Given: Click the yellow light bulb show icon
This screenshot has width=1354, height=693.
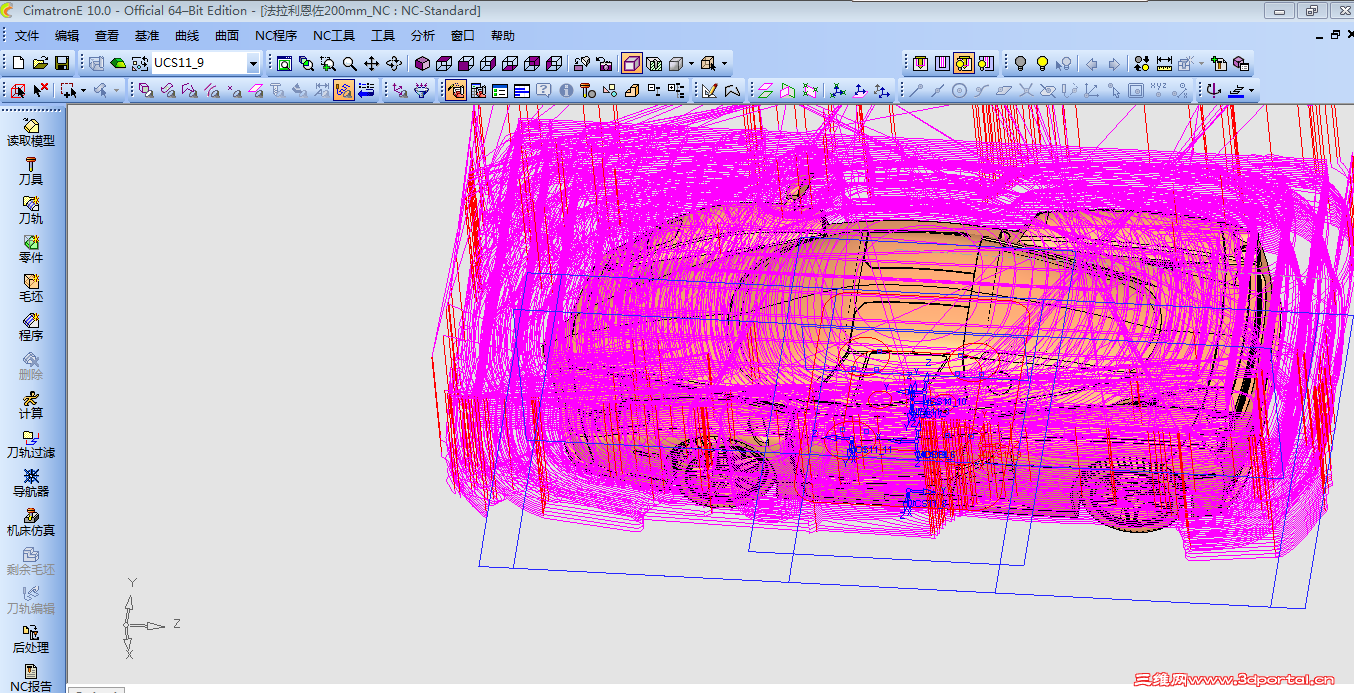Looking at the screenshot, I should (1042, 63).
